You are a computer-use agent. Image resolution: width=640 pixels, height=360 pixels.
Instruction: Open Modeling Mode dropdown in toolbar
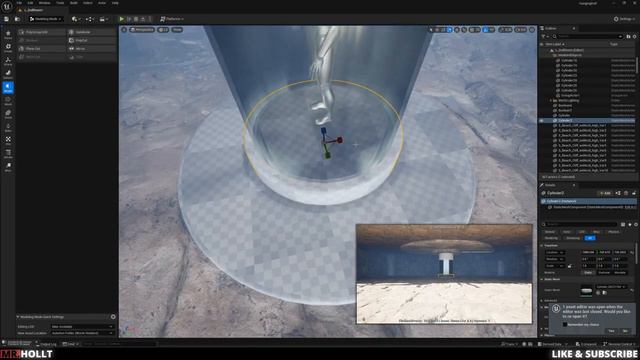pos(46,19)
